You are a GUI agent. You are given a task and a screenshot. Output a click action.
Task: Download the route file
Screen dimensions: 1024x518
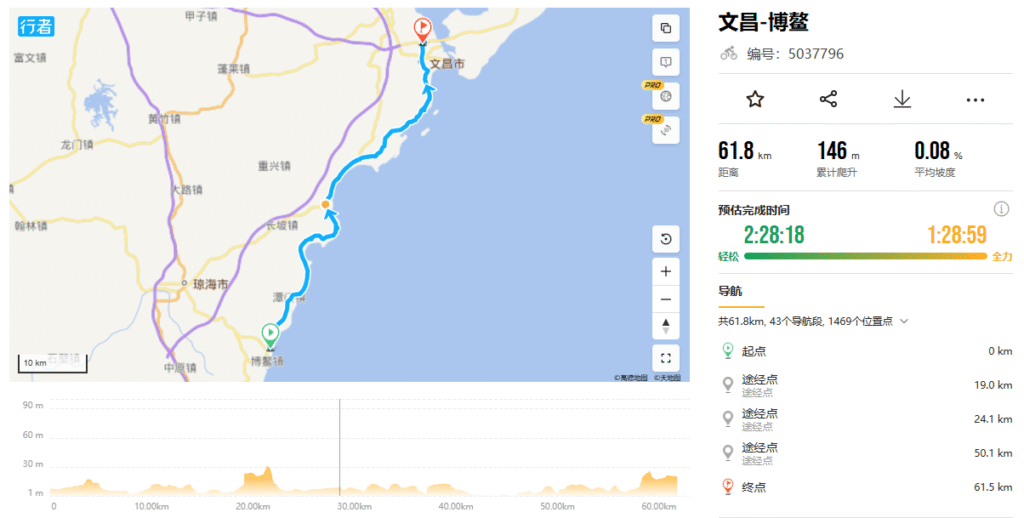[902, 99]
